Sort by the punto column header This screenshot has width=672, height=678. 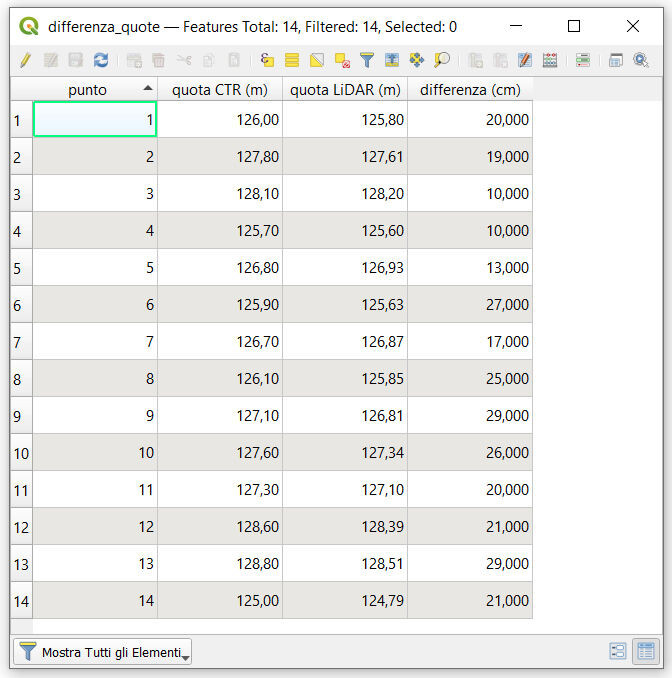point(95,90)
